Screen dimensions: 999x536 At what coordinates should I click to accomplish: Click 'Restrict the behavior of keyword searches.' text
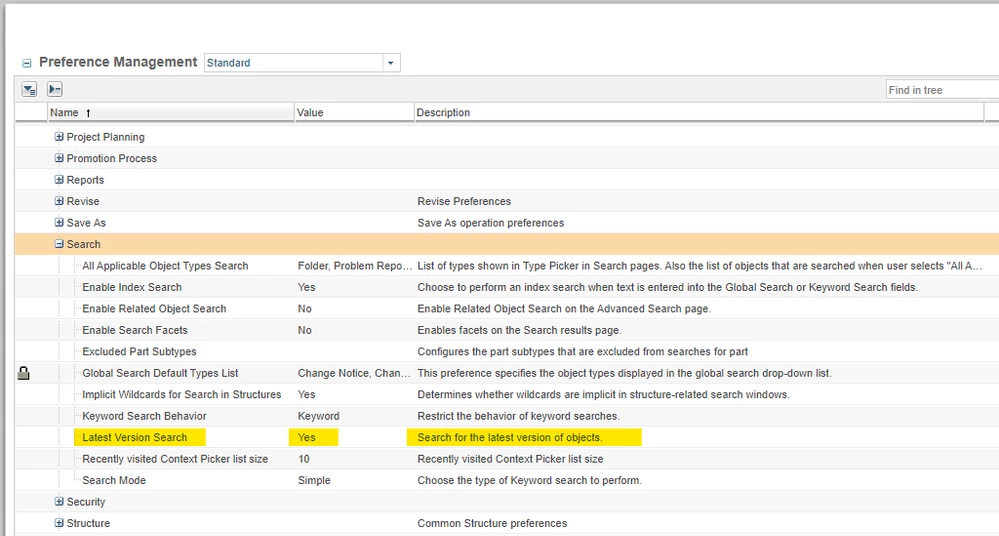519,416
